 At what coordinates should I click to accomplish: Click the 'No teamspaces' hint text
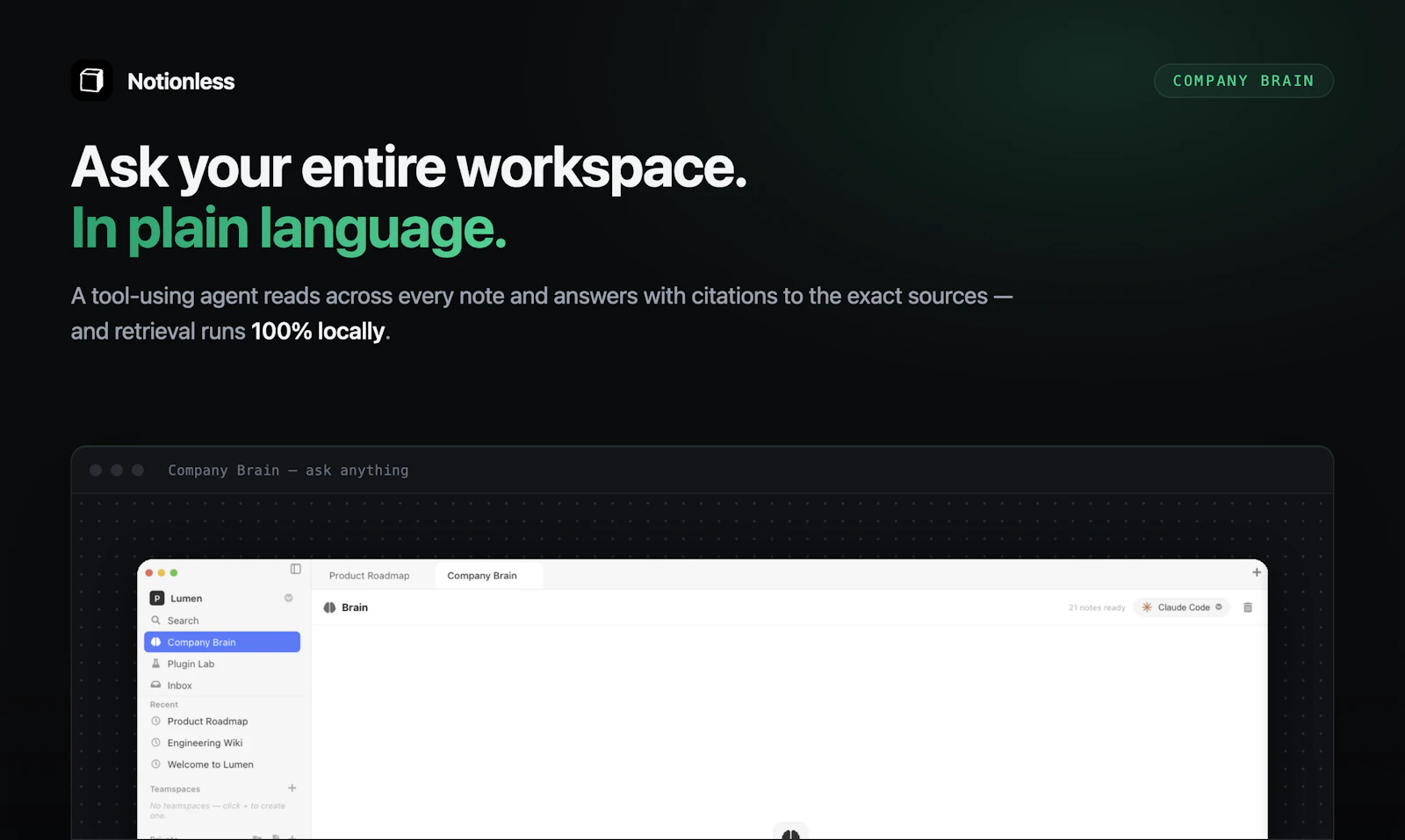tap(218, 810)
